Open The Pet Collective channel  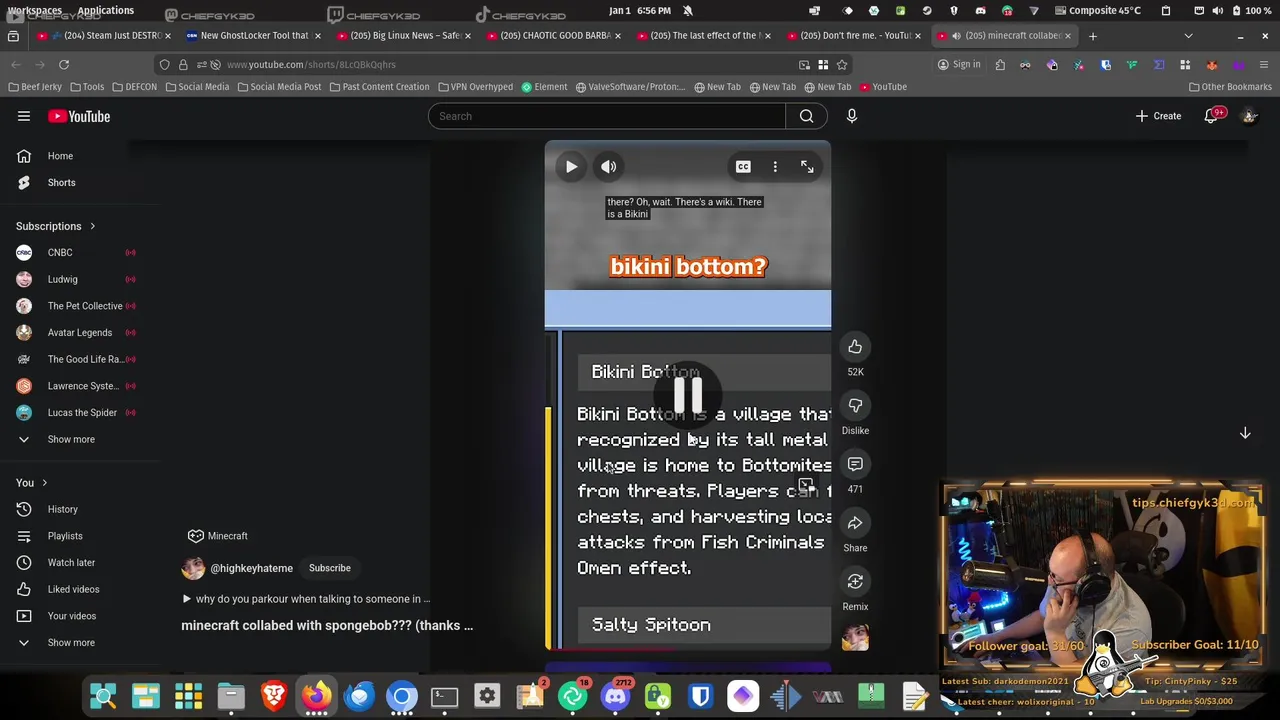[x=85, y=306]
